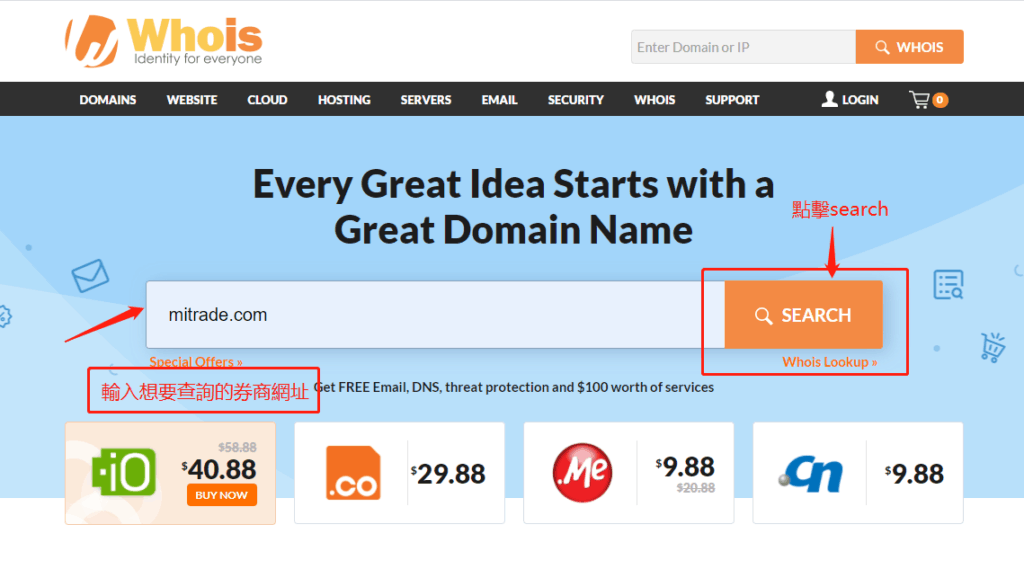Click the cart item count badge
The image size is (1024, 569).
click(940, 100)
